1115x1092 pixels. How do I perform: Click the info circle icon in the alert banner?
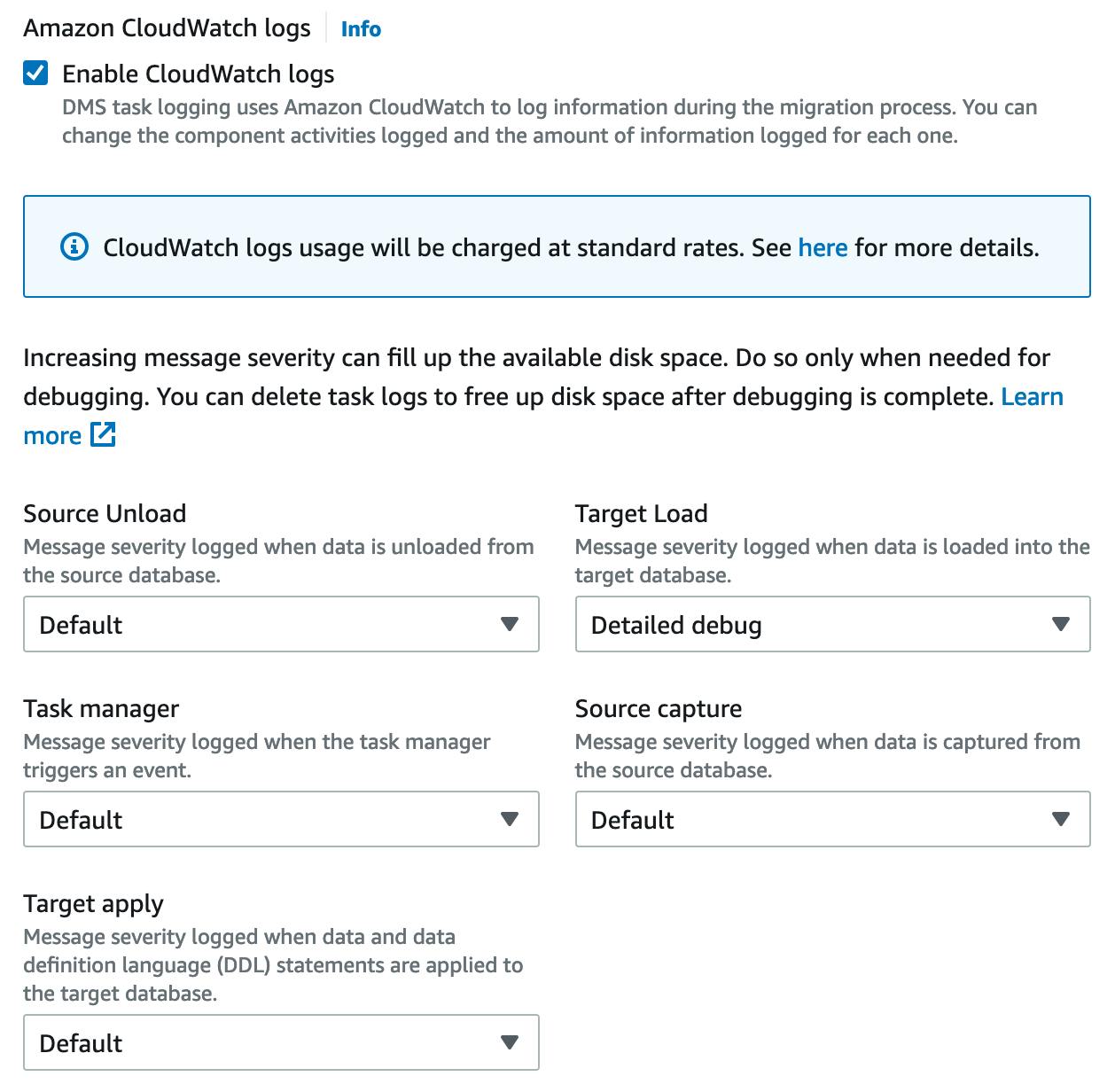click(x=75, y=246)
